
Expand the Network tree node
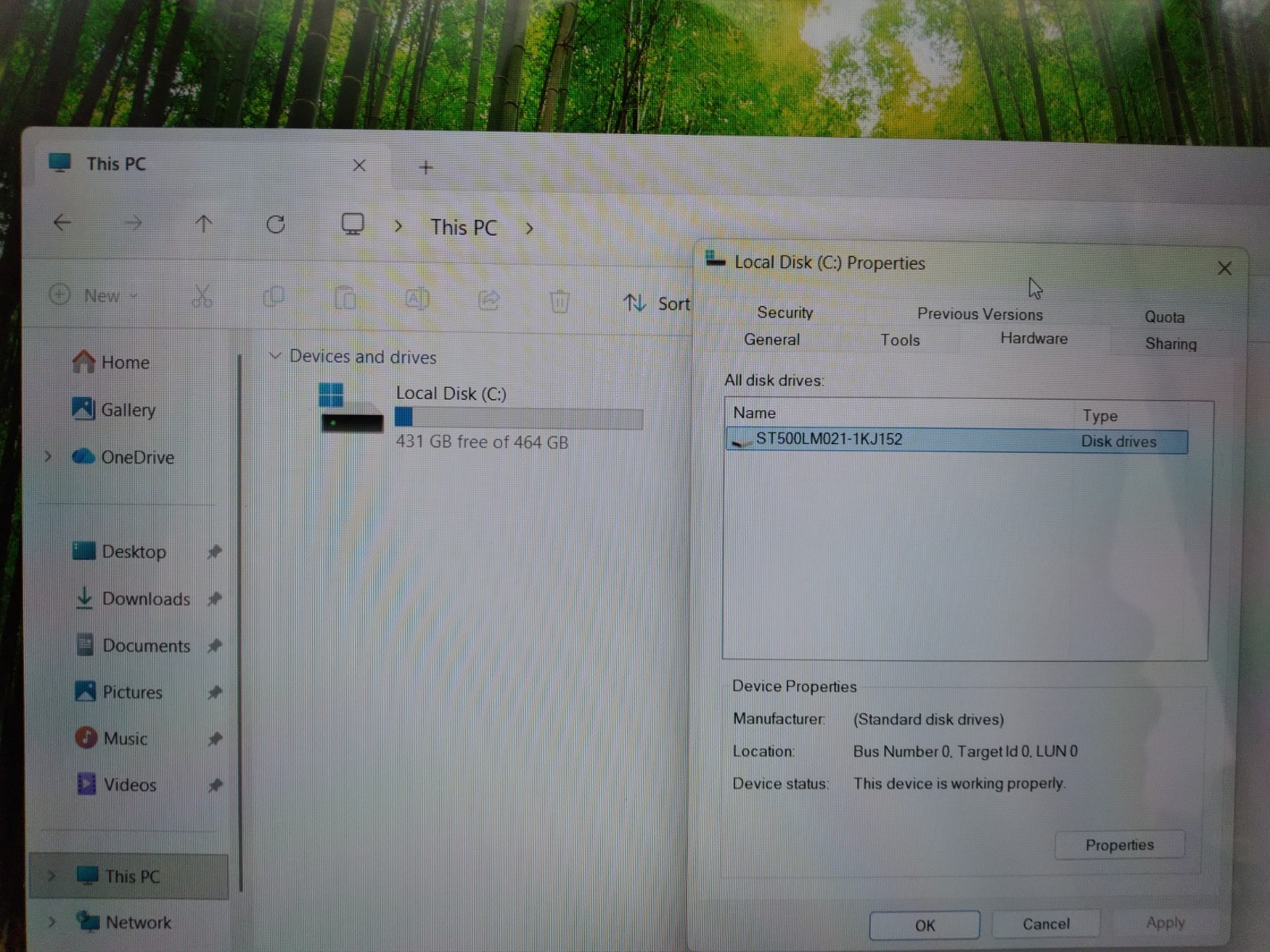pyautogui.click(x=52, y=921)
